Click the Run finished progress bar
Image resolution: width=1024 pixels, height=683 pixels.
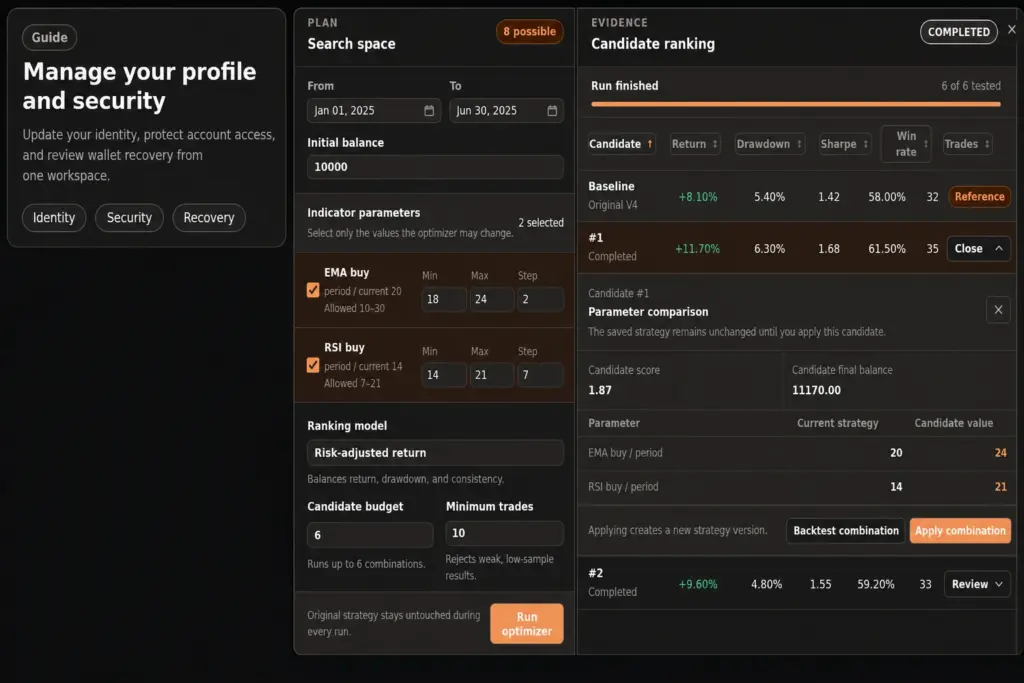795,104
